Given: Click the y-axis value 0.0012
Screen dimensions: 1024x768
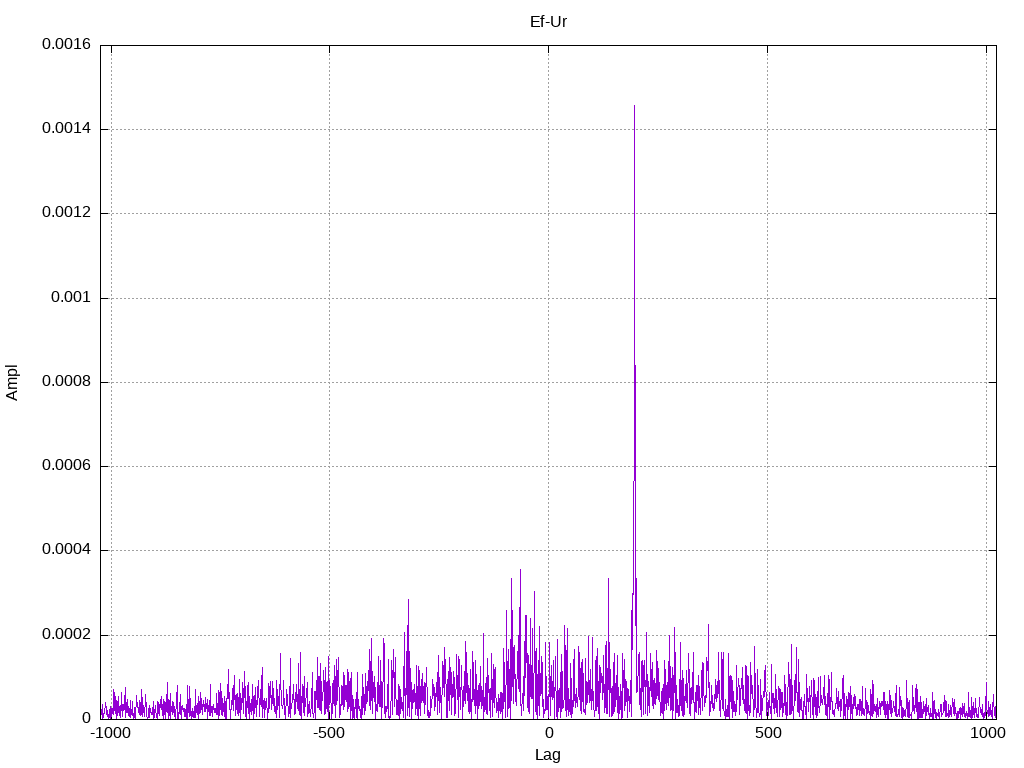Looking at the screenshot, I should click(x=67, y=212).
